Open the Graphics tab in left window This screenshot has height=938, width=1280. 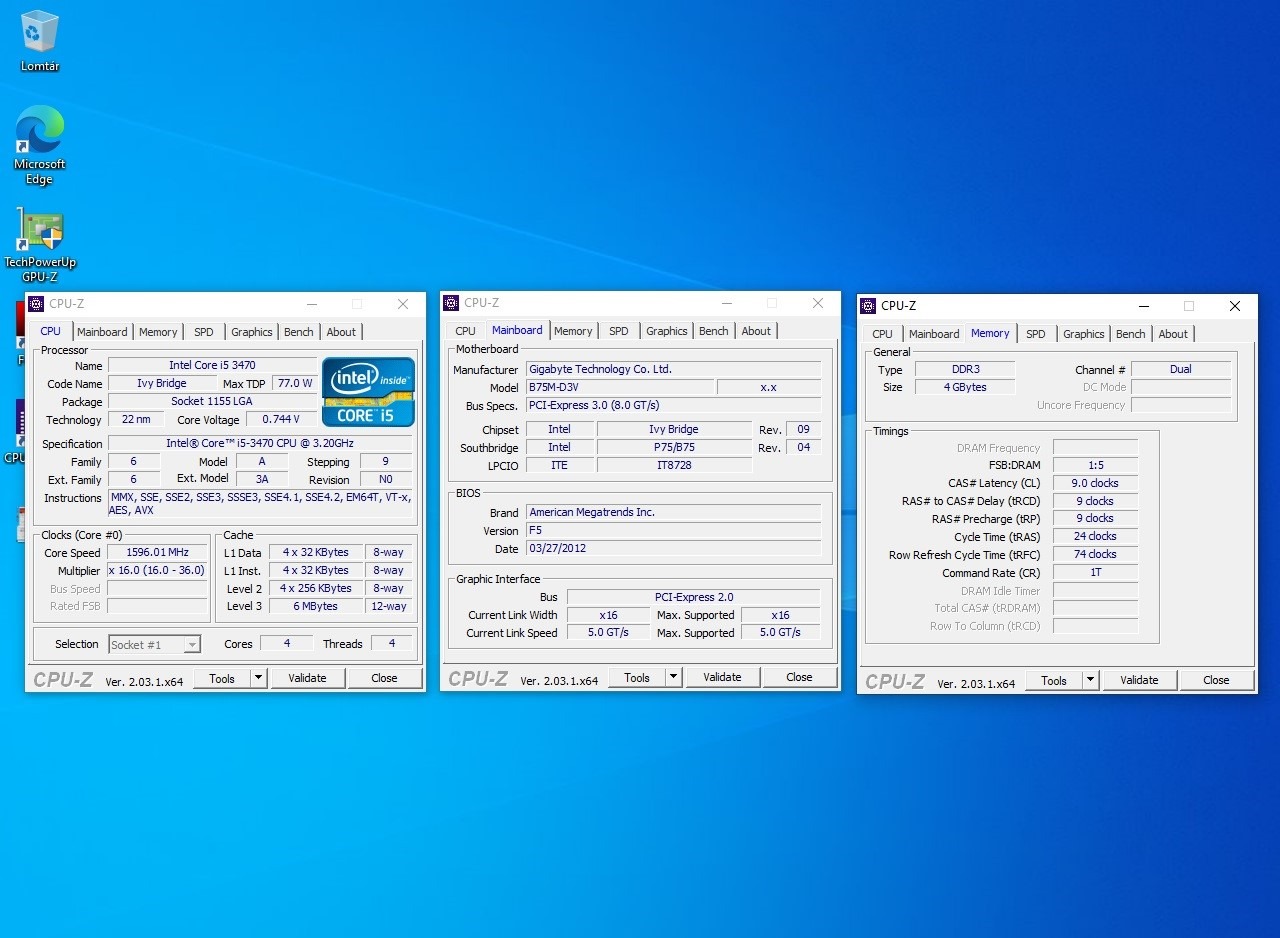[x=252, y=332]
